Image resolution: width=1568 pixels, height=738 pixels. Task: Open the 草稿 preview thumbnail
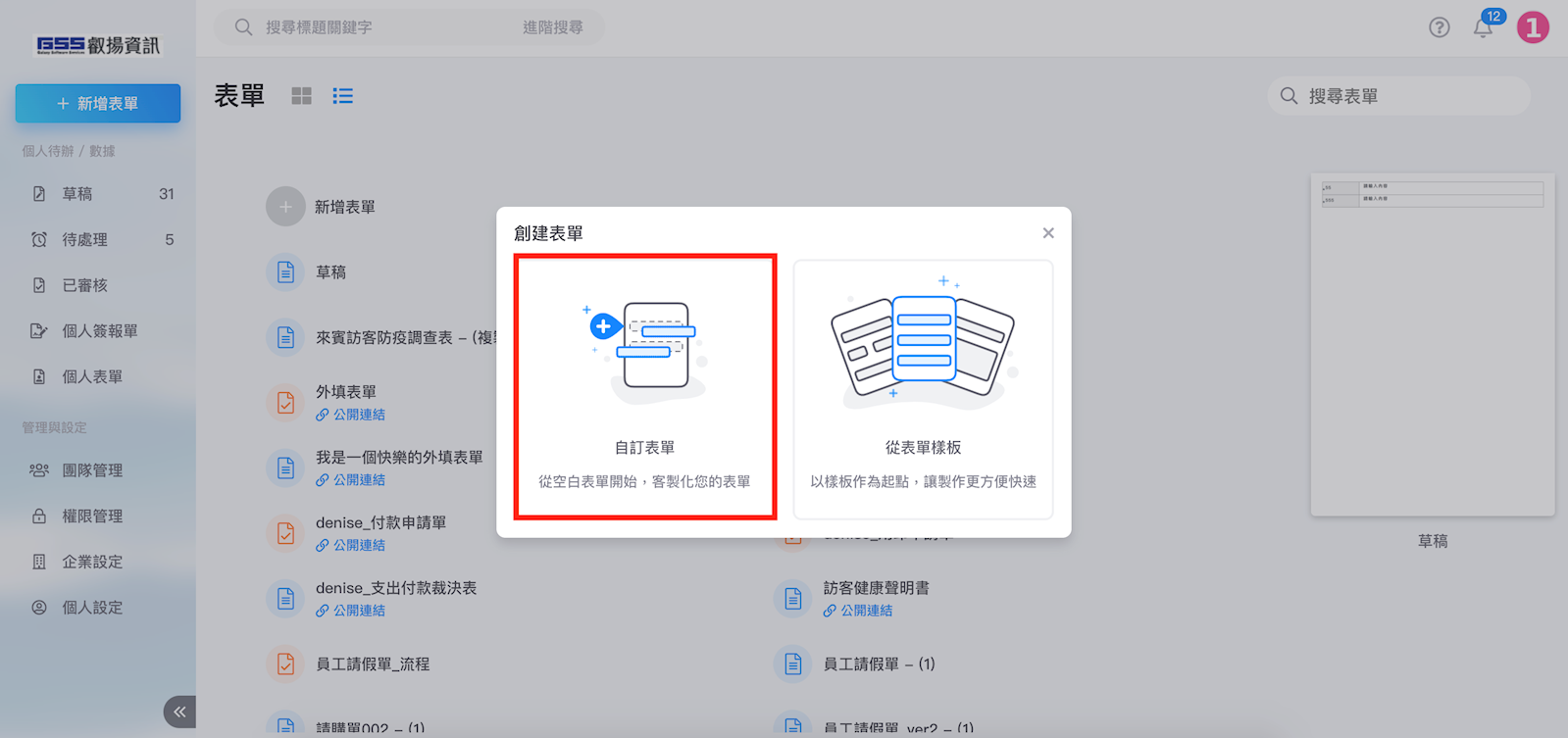[x=1432, y=345]
